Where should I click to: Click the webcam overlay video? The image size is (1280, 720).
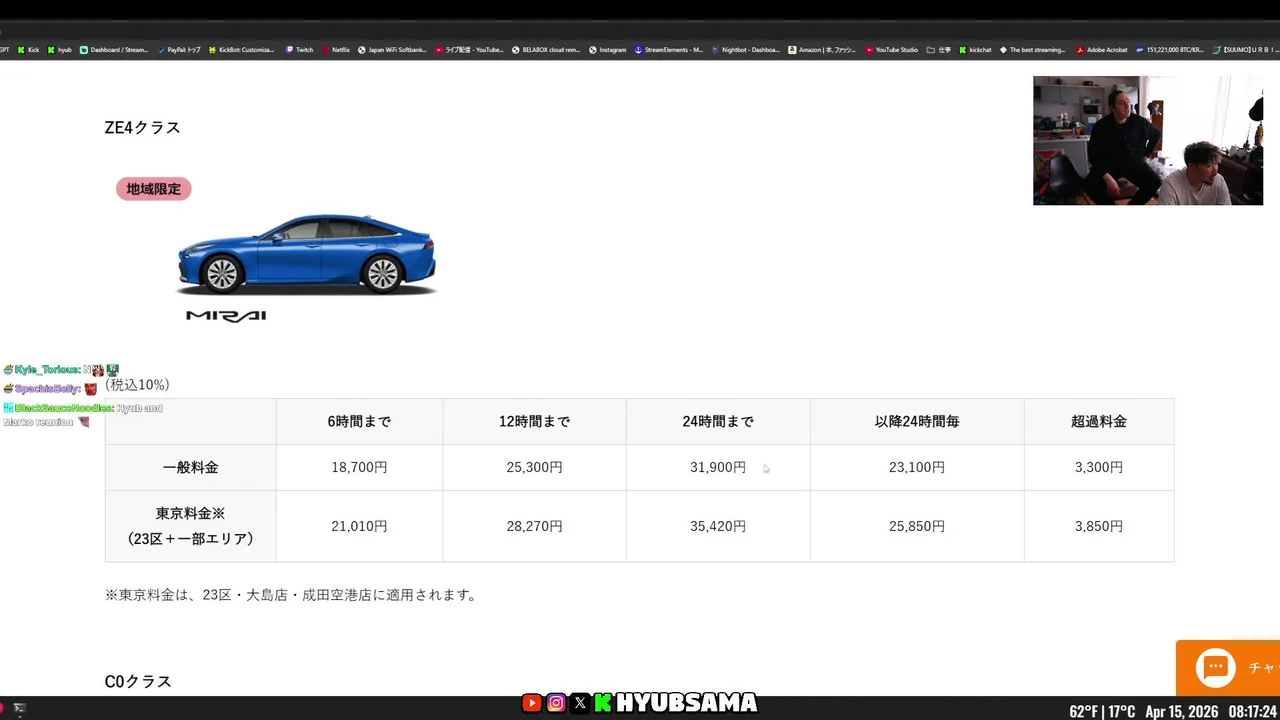(x=1148, y=140)
